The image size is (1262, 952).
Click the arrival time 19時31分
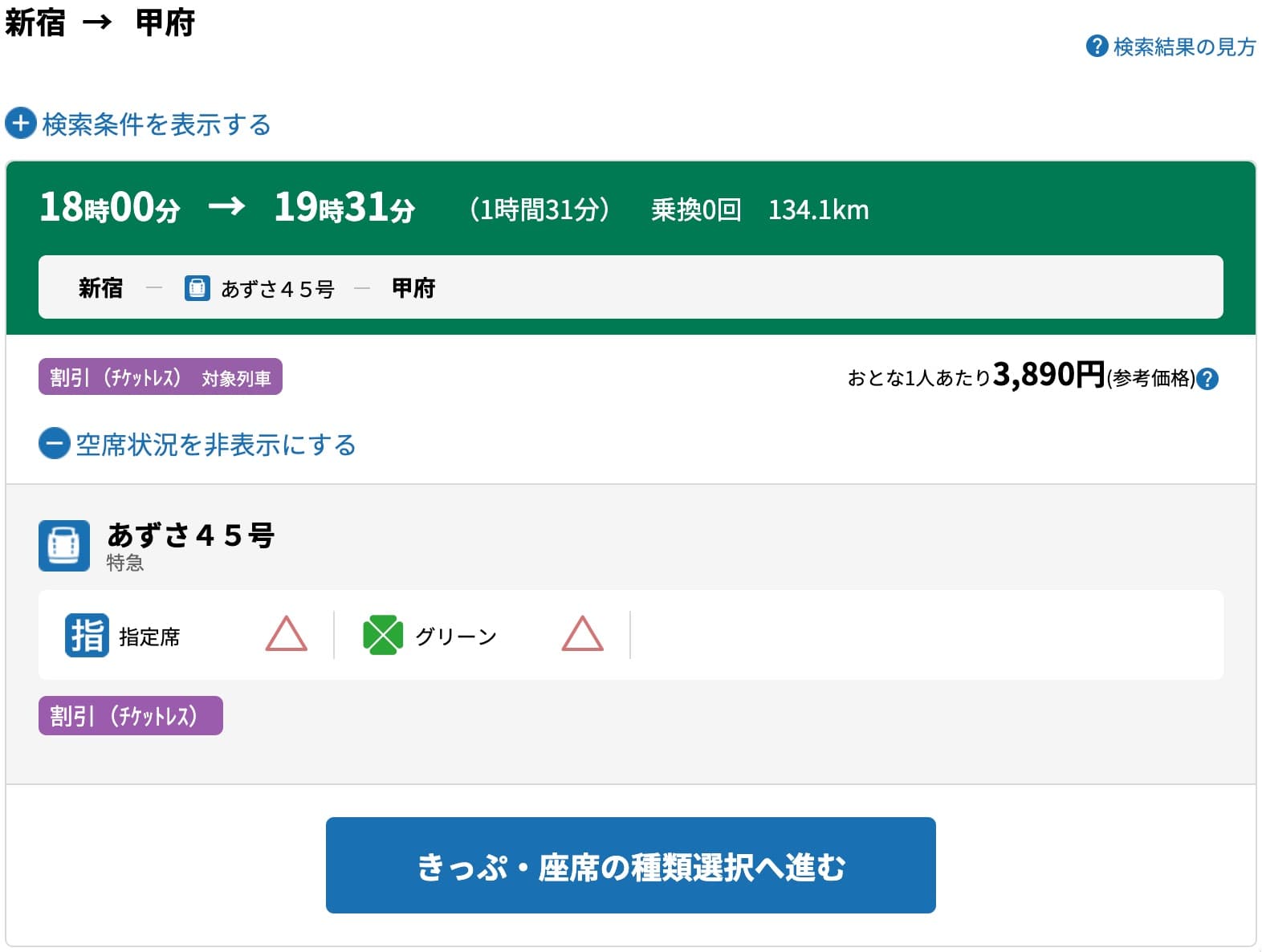tap(344, 207)
